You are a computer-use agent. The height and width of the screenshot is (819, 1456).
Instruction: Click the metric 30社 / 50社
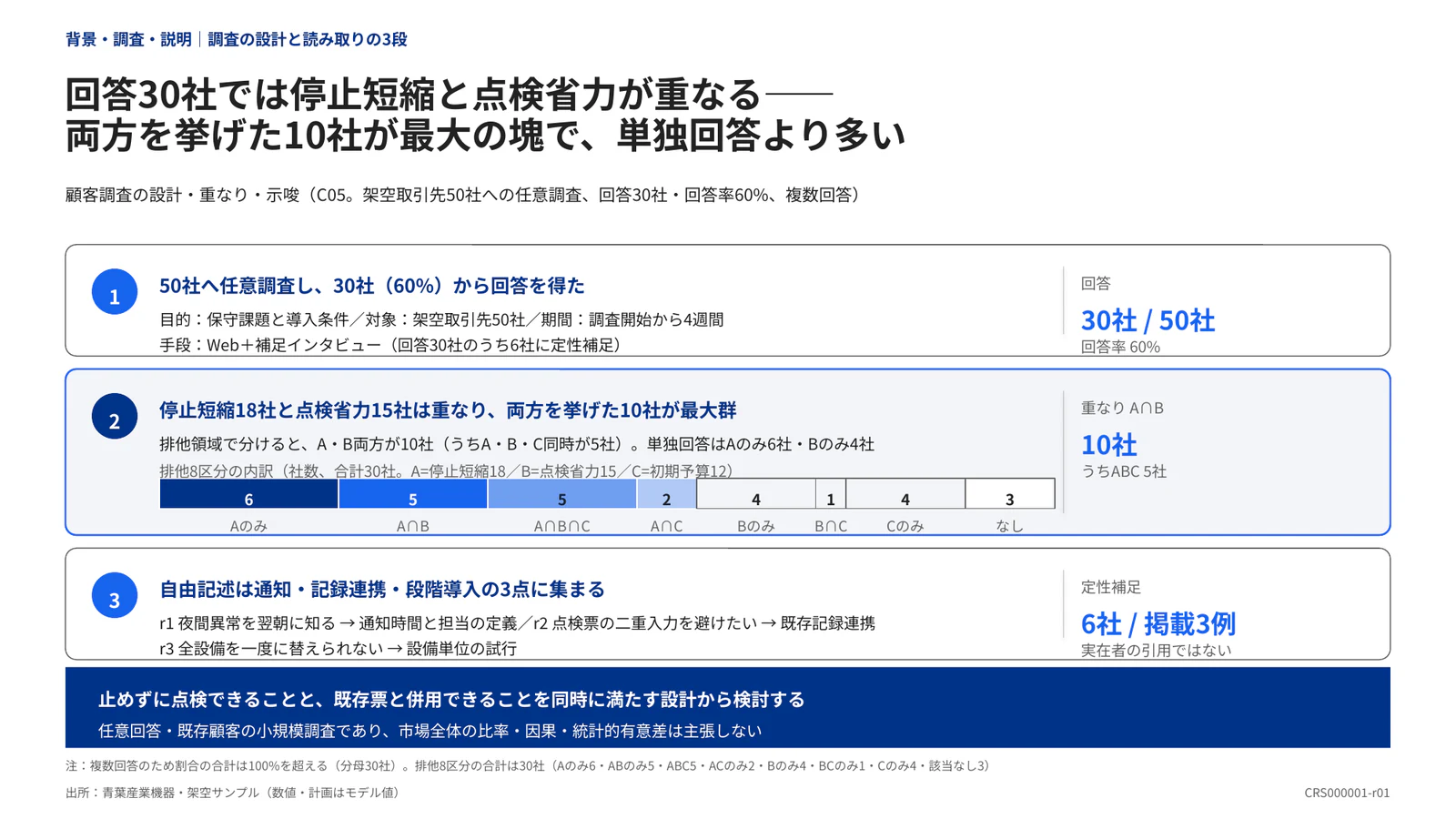1148,320
